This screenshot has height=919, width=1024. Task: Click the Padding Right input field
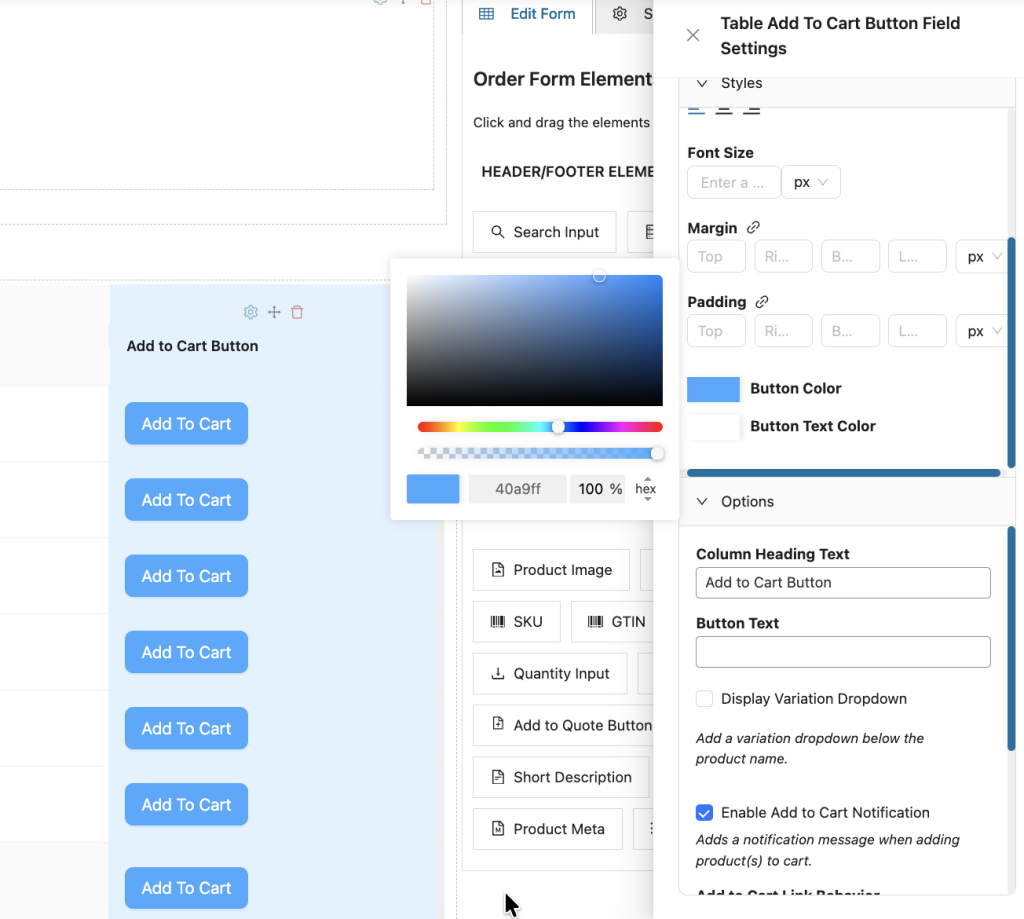coord(784,331)
